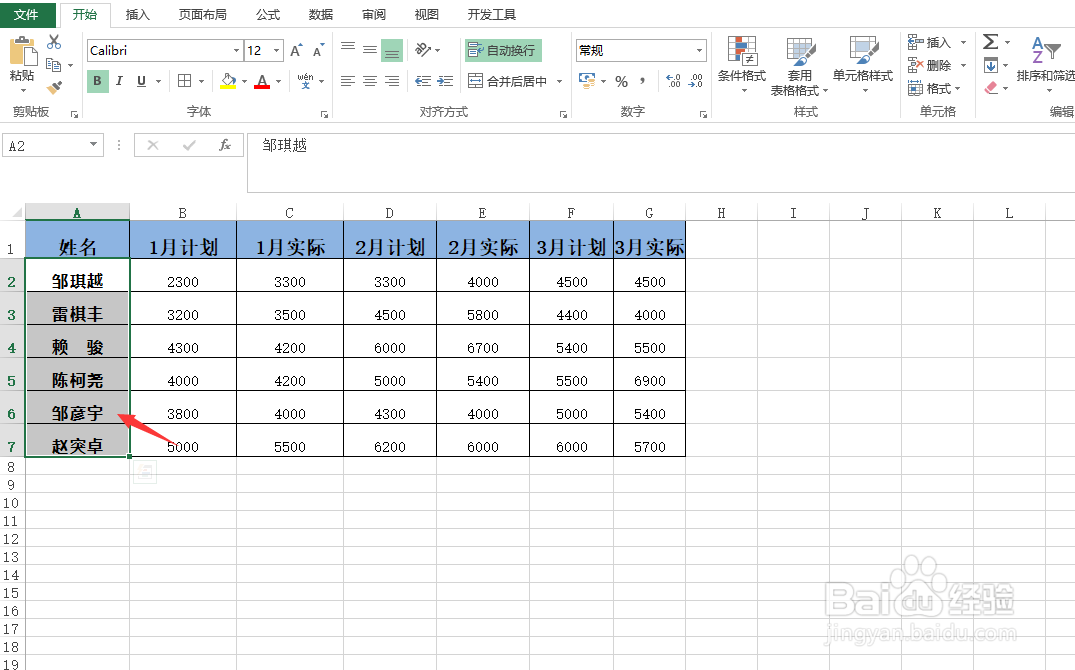Click the formula bar containing 邹琪越

tap(660, 163)
